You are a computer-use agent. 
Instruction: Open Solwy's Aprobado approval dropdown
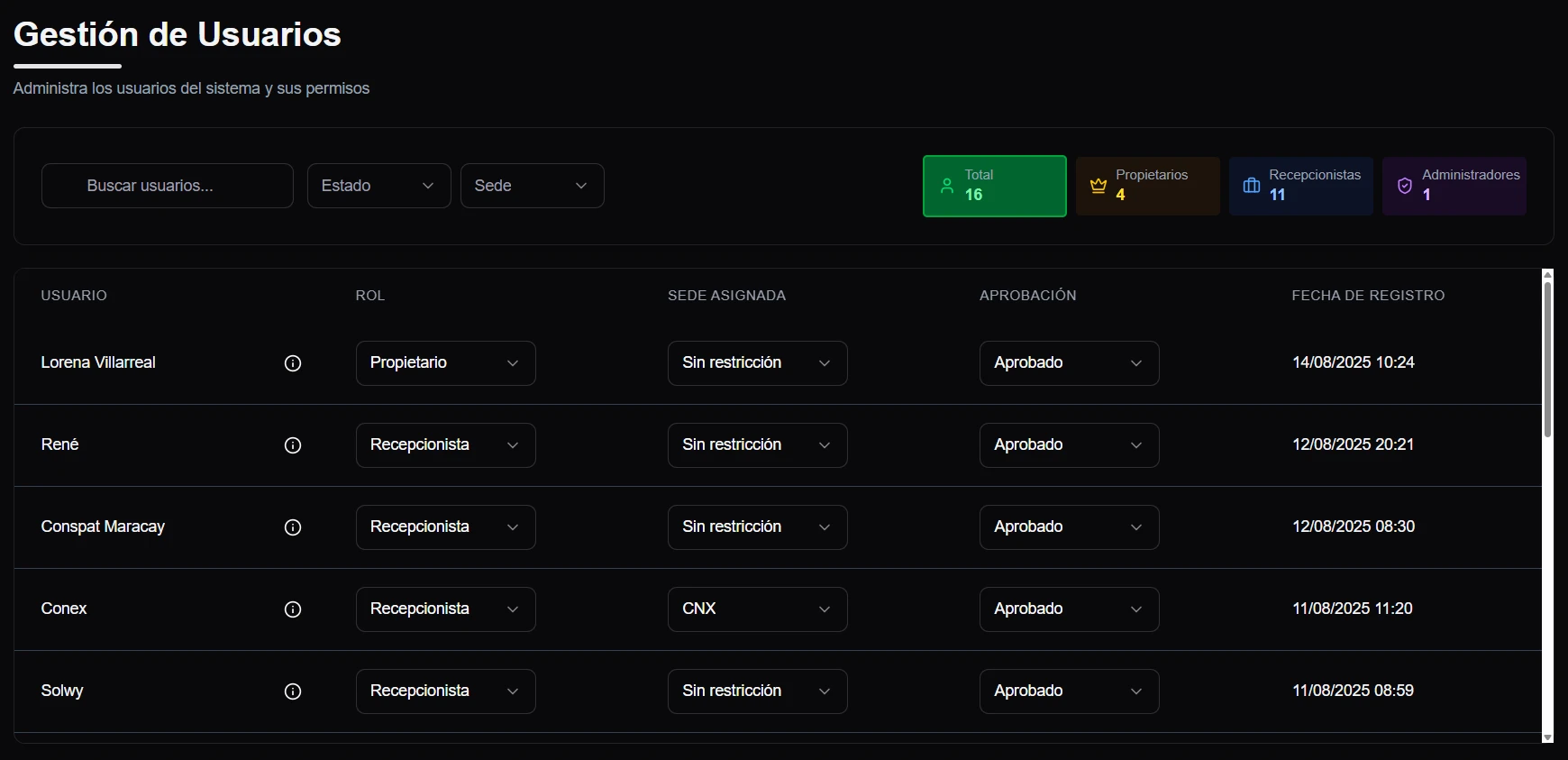1069,691
